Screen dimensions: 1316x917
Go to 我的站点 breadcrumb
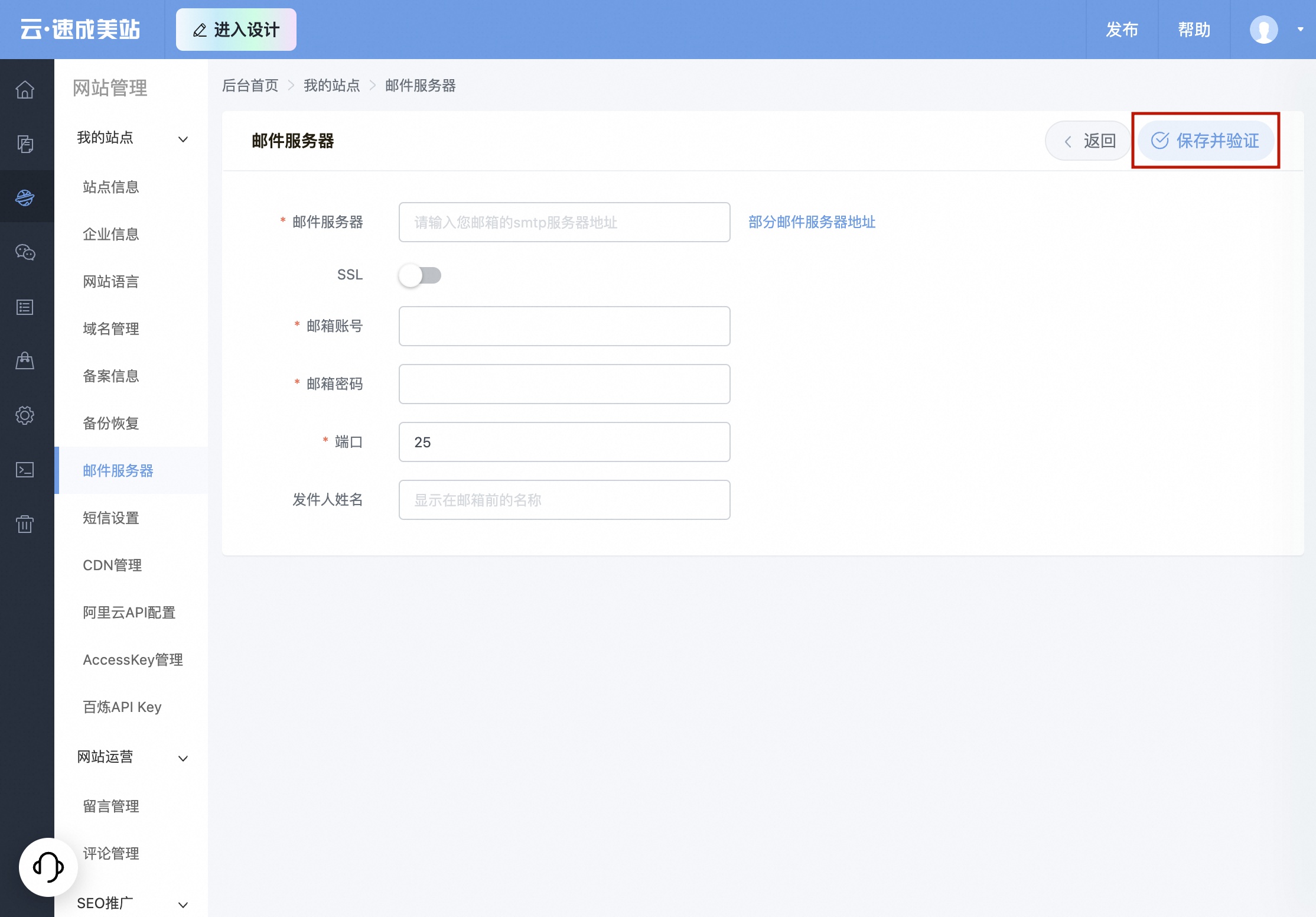tap(332, 86)
